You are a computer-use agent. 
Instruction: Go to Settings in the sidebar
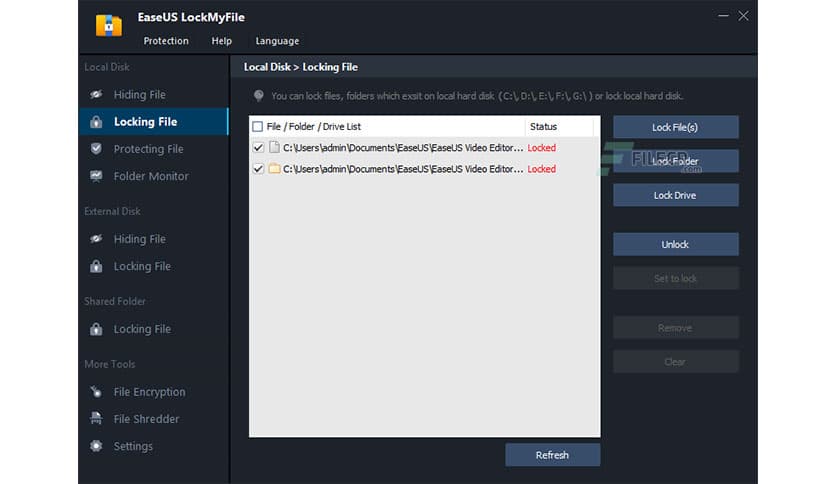point(154,446)
